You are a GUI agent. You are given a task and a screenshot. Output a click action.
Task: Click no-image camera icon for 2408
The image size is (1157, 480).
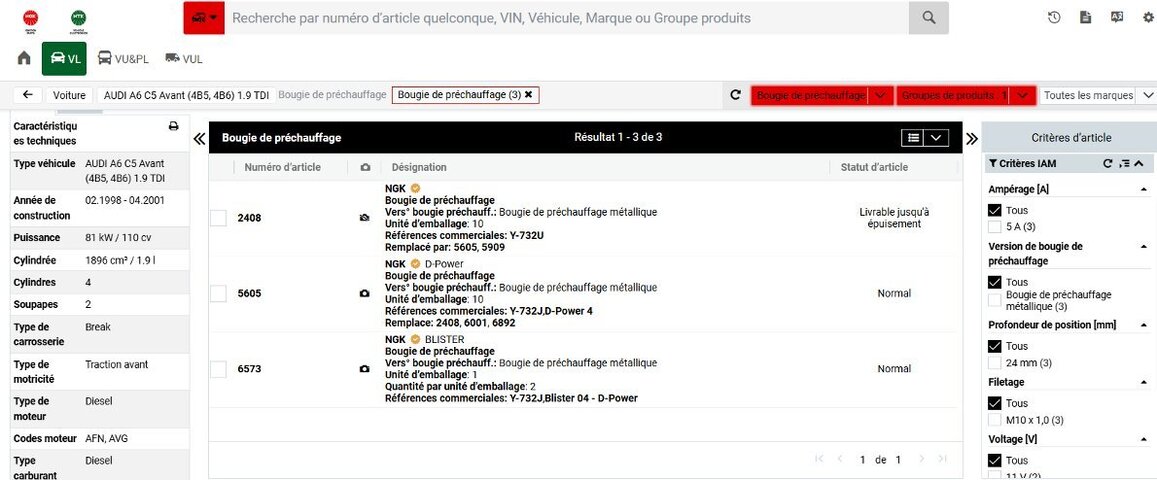[365, 218]
